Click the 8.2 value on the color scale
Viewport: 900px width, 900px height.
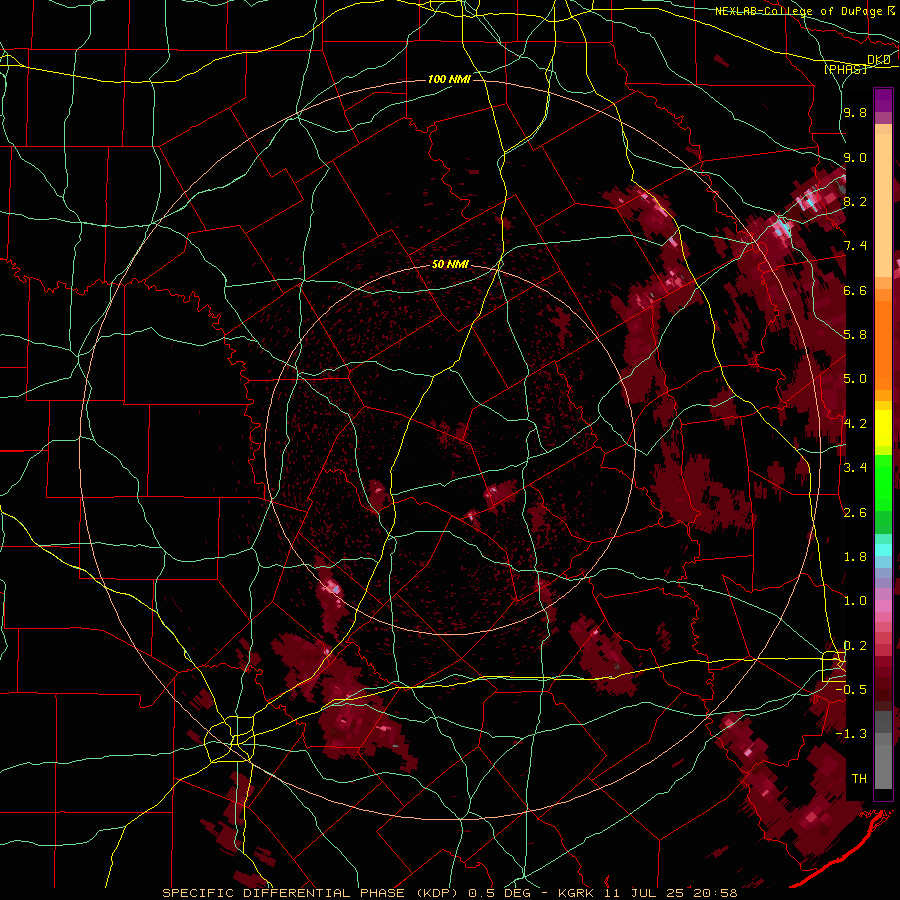click(855, 201)
